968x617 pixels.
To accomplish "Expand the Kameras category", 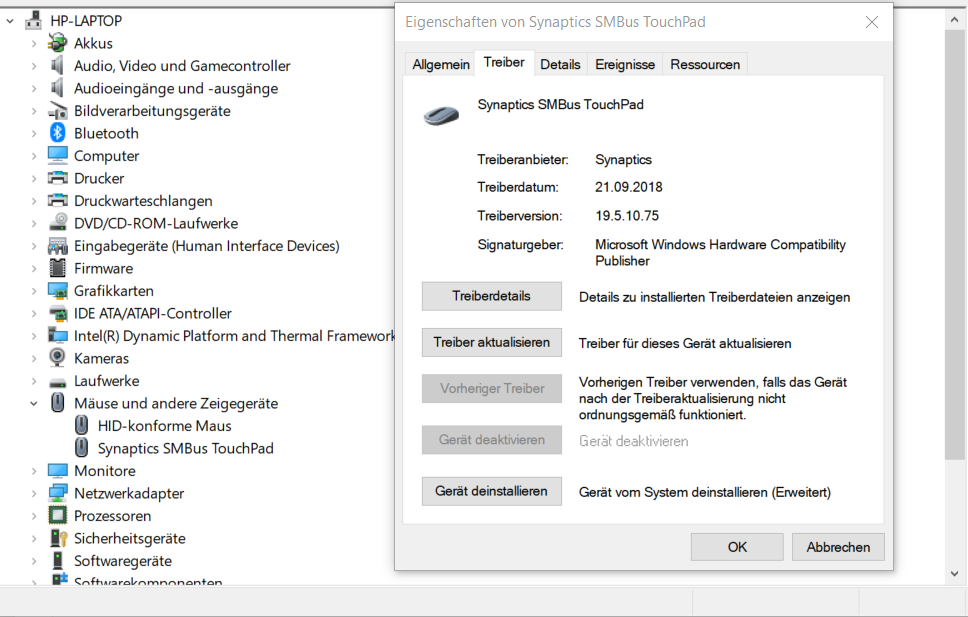I will (x=34, y=359).
